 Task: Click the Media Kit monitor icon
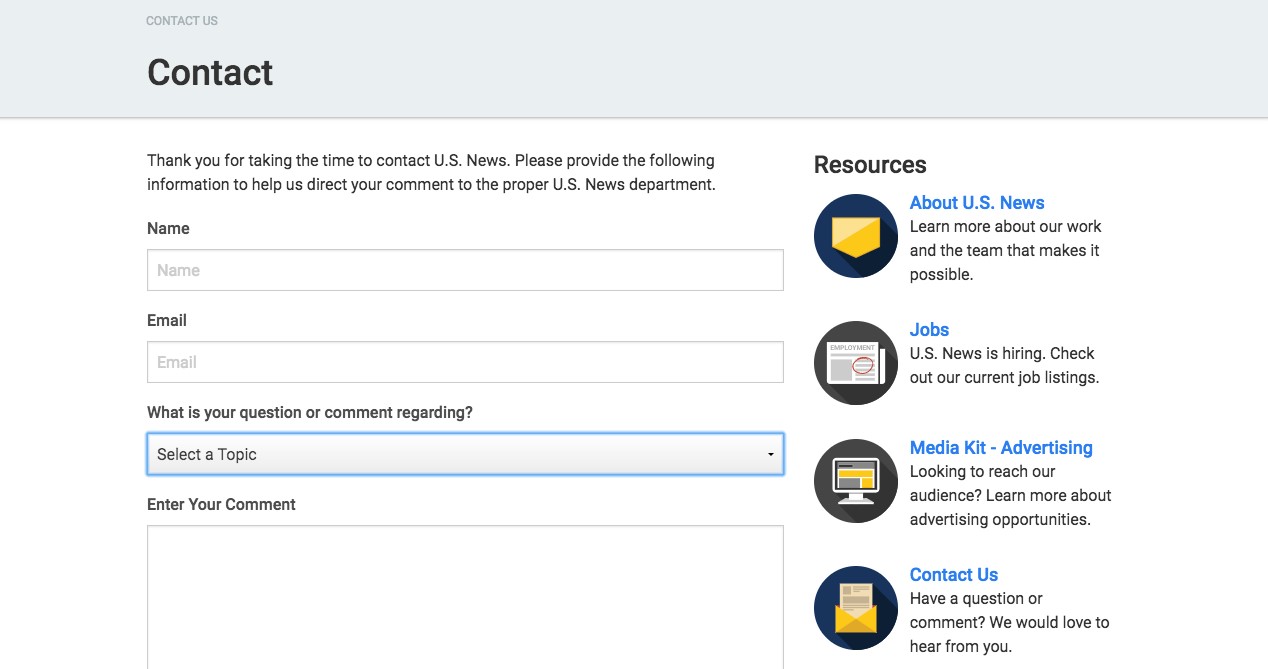point(856,481)
